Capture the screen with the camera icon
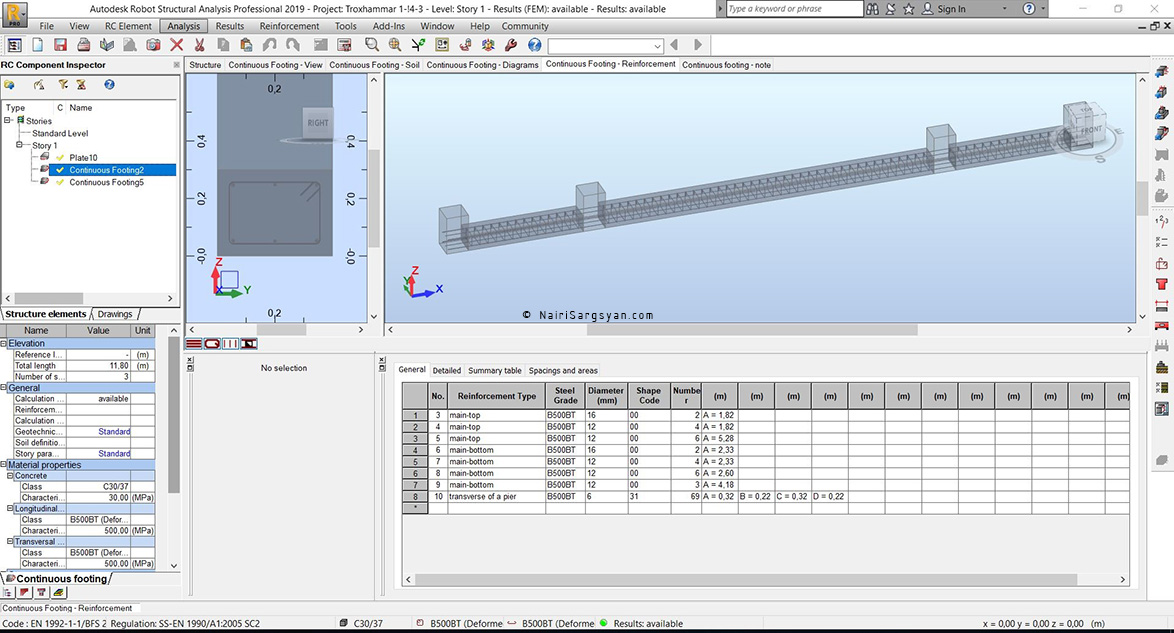The height and width of the screenshot is (633, 1174). point(153,45)
